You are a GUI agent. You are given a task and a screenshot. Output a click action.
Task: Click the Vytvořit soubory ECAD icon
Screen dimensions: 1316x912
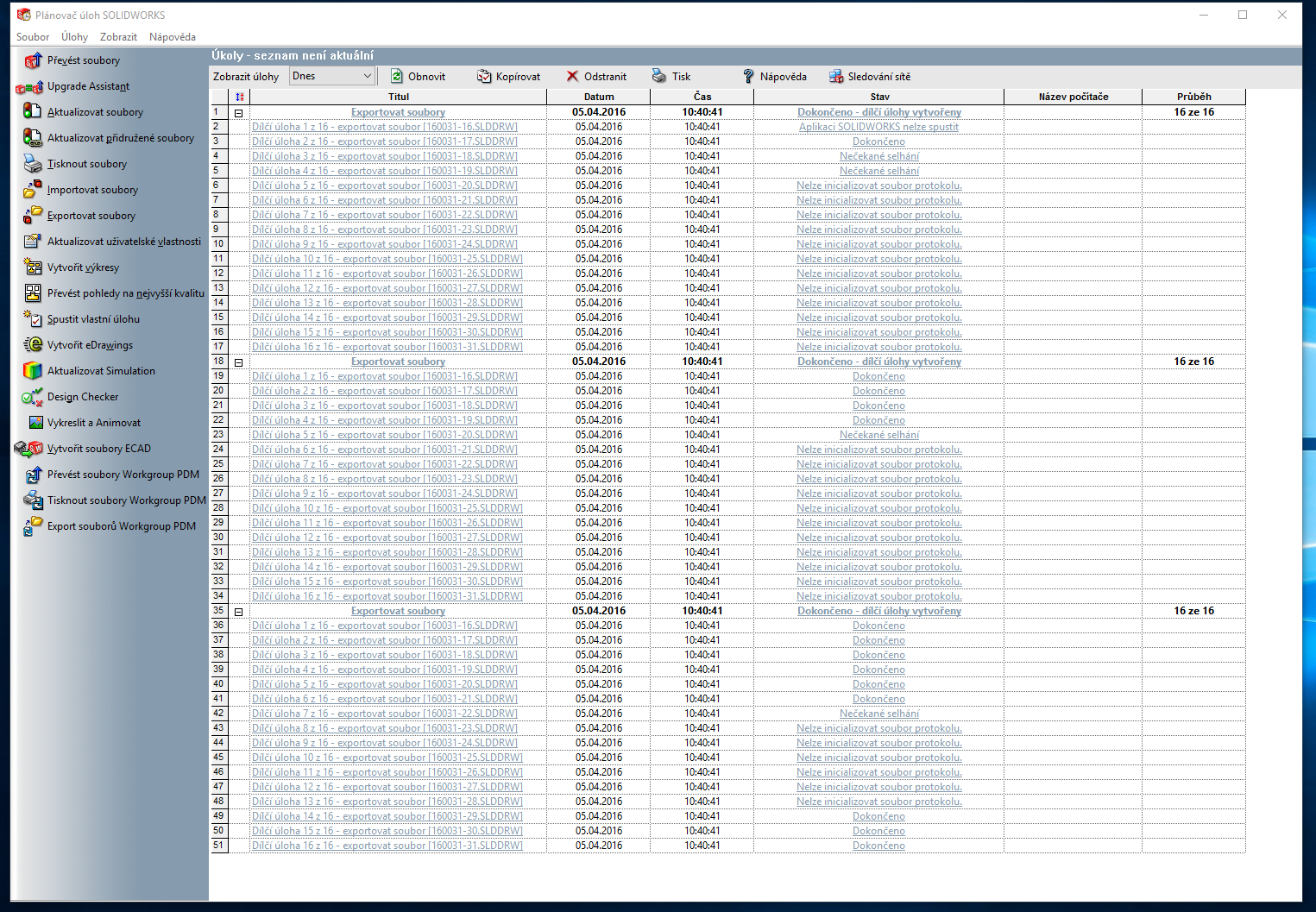coord(29,449)
